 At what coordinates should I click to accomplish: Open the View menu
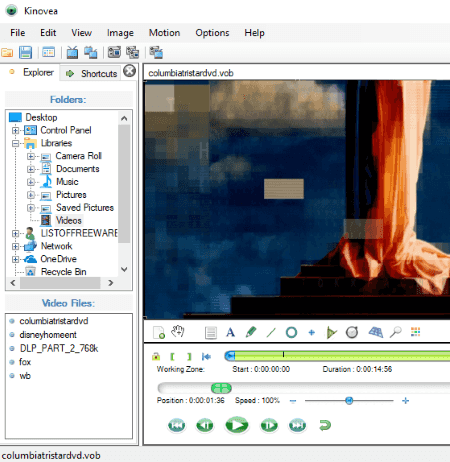point(81,33)
